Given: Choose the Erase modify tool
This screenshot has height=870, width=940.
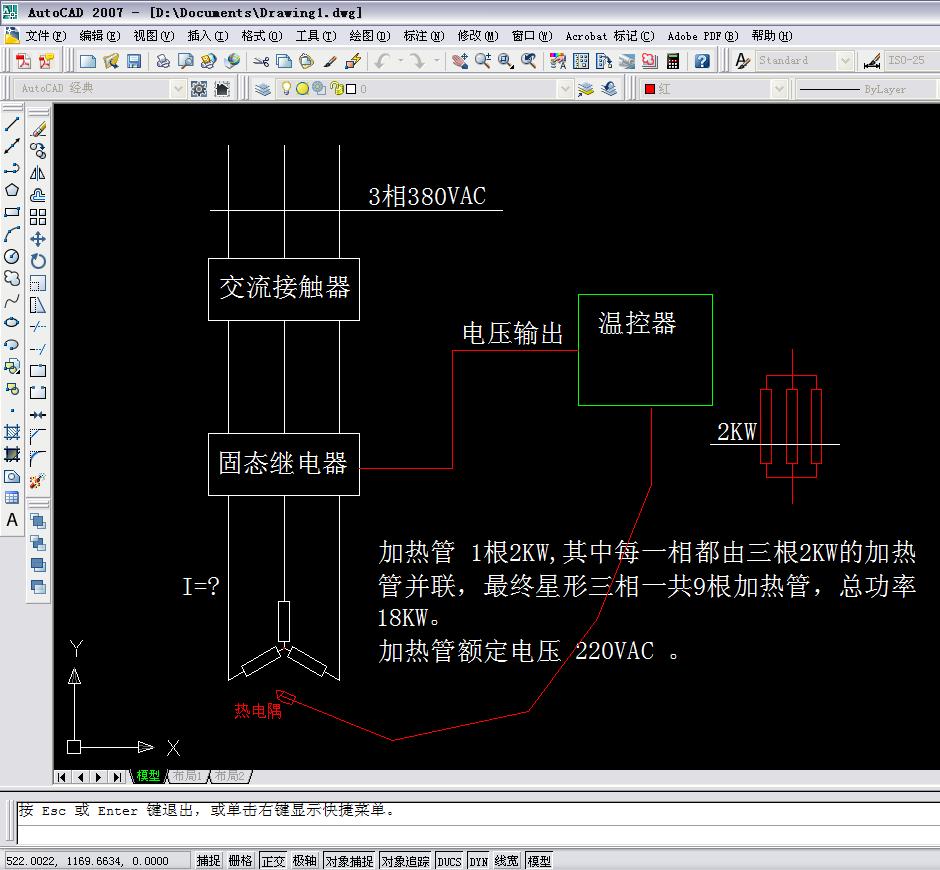Looking at the screenshot, I should [x=38, y=129].
